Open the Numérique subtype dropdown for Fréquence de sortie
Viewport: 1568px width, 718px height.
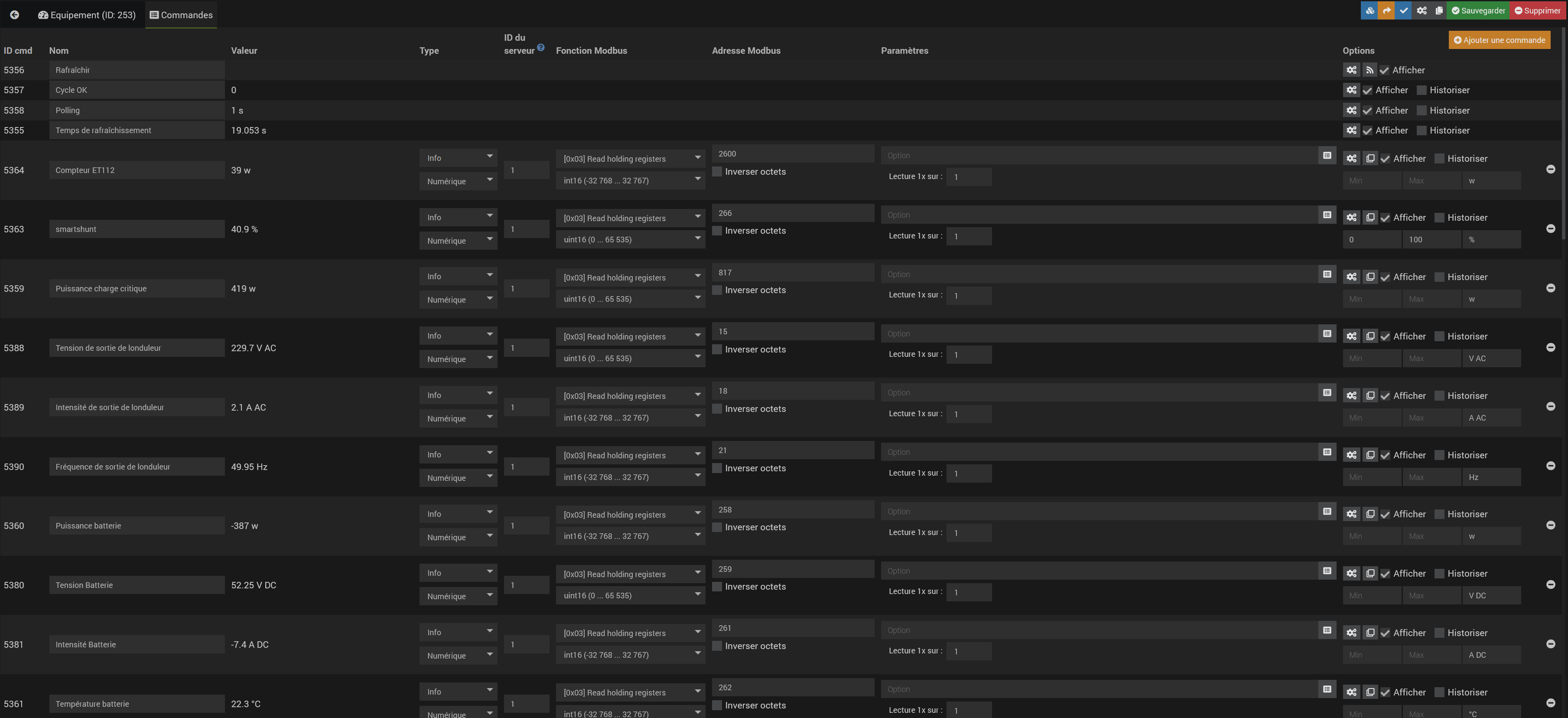458,477
